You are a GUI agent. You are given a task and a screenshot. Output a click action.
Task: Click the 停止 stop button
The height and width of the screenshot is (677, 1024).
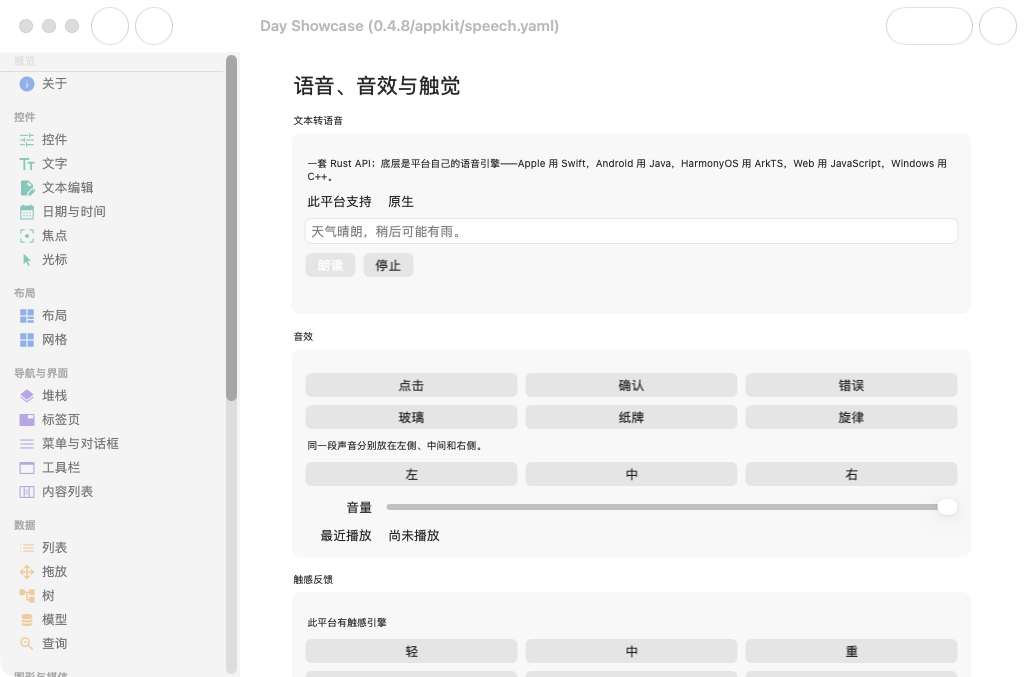(388, 265)
